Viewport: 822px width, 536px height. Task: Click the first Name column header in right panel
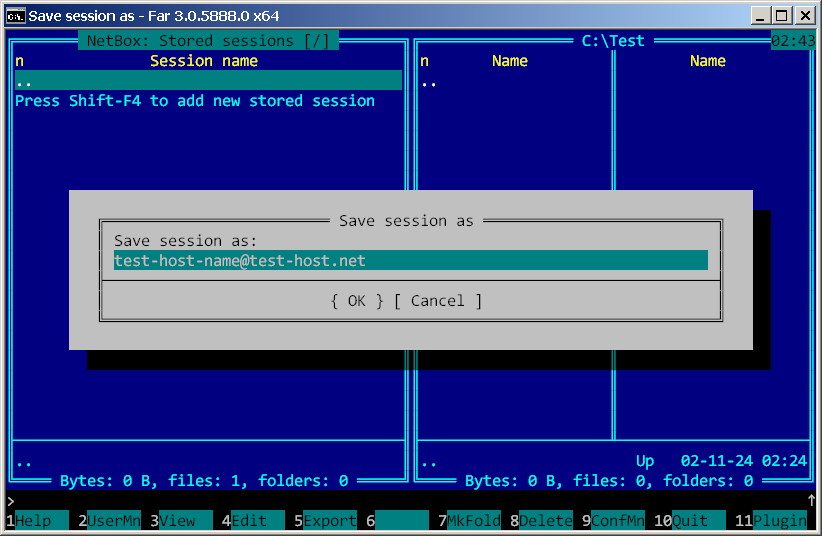(x=510, y=61)
